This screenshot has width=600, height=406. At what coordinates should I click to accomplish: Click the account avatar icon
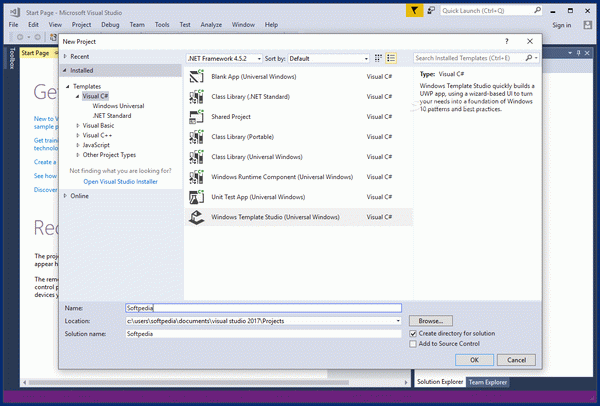[587, 25]
